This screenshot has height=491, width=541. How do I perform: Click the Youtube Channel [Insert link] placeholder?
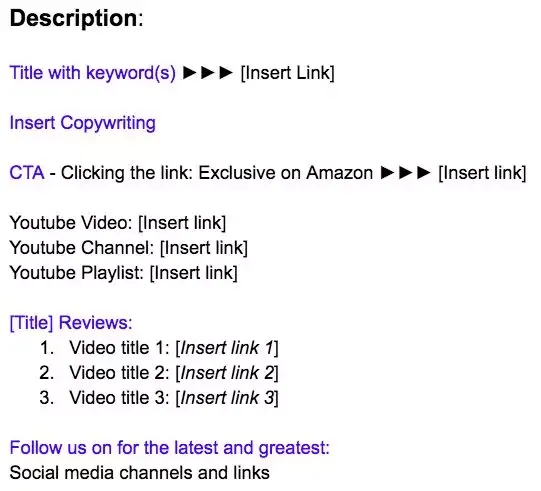204,248
